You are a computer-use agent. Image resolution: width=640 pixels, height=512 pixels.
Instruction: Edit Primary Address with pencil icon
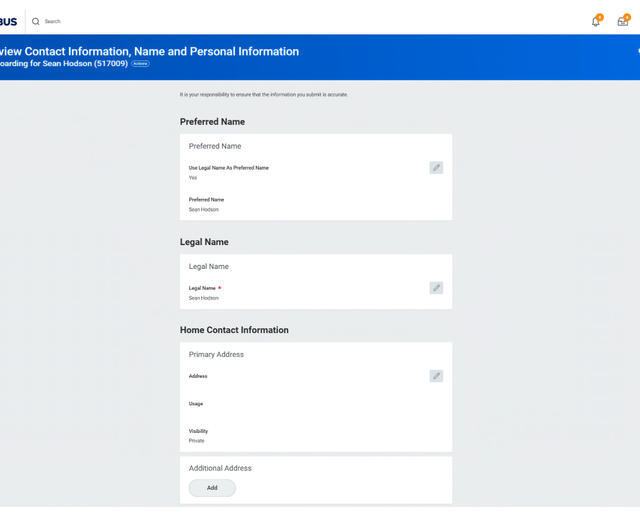pyautogui.click(x=436, y=376)
